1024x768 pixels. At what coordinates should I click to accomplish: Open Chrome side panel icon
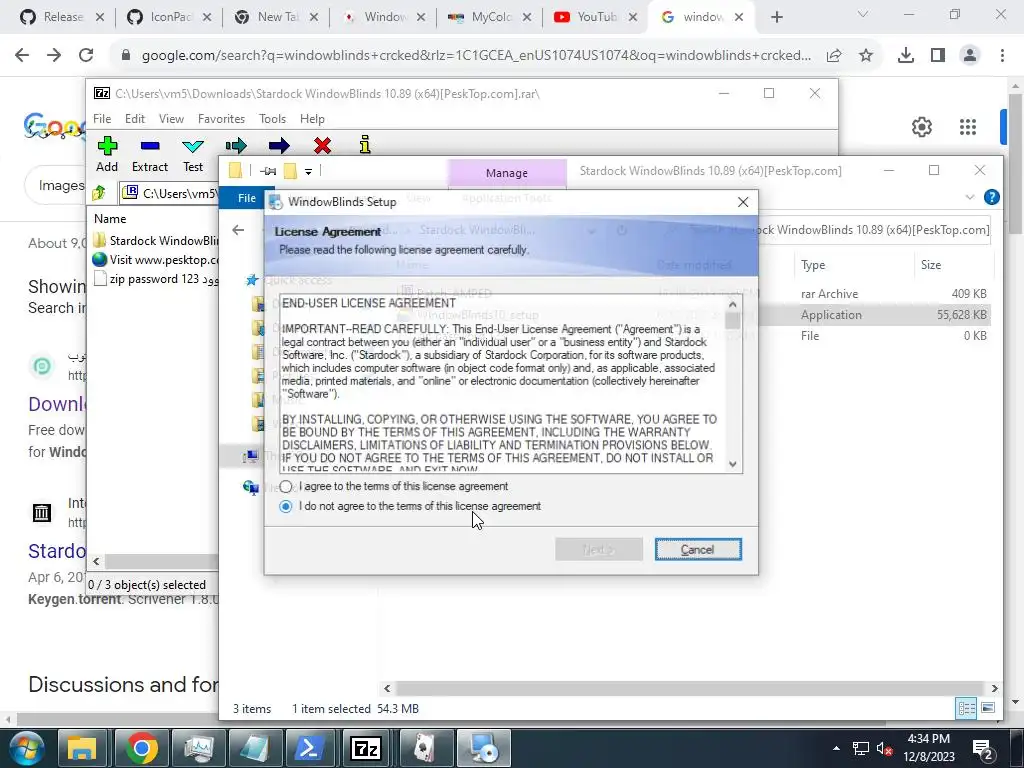tap(938, 56)
